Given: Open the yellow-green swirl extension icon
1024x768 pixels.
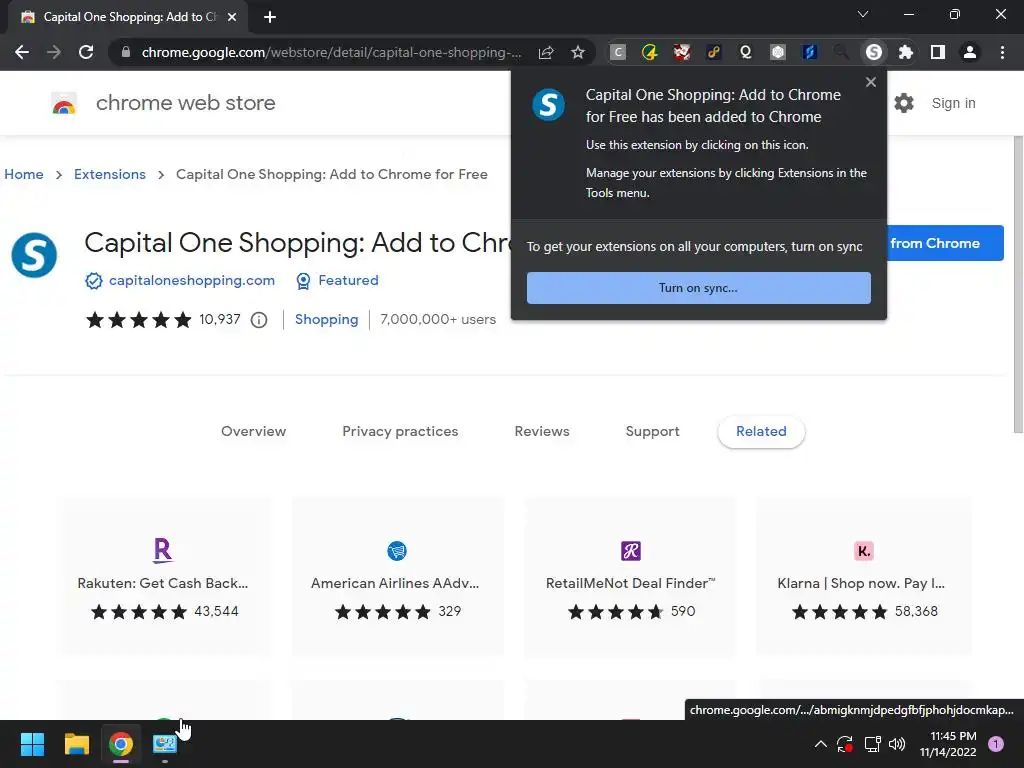Looking at the screenshot, I should point(649,52).
